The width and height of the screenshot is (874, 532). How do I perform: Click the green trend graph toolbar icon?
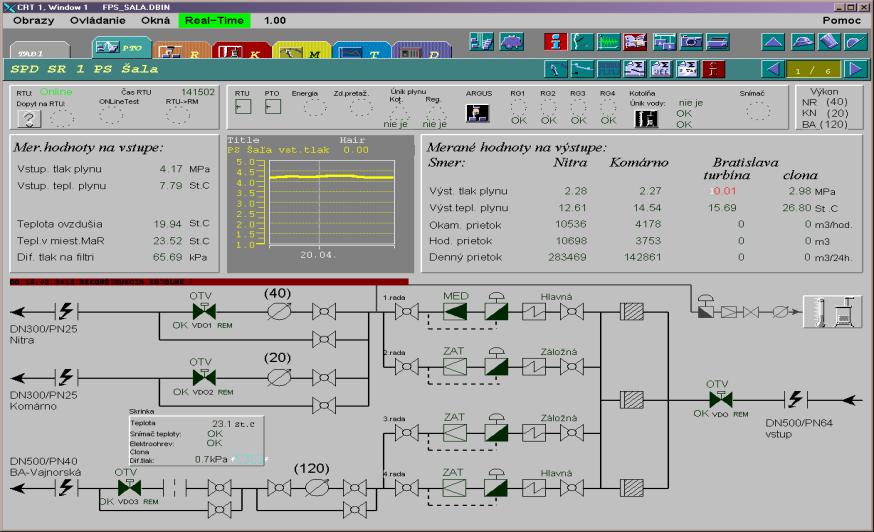[608, 42]
